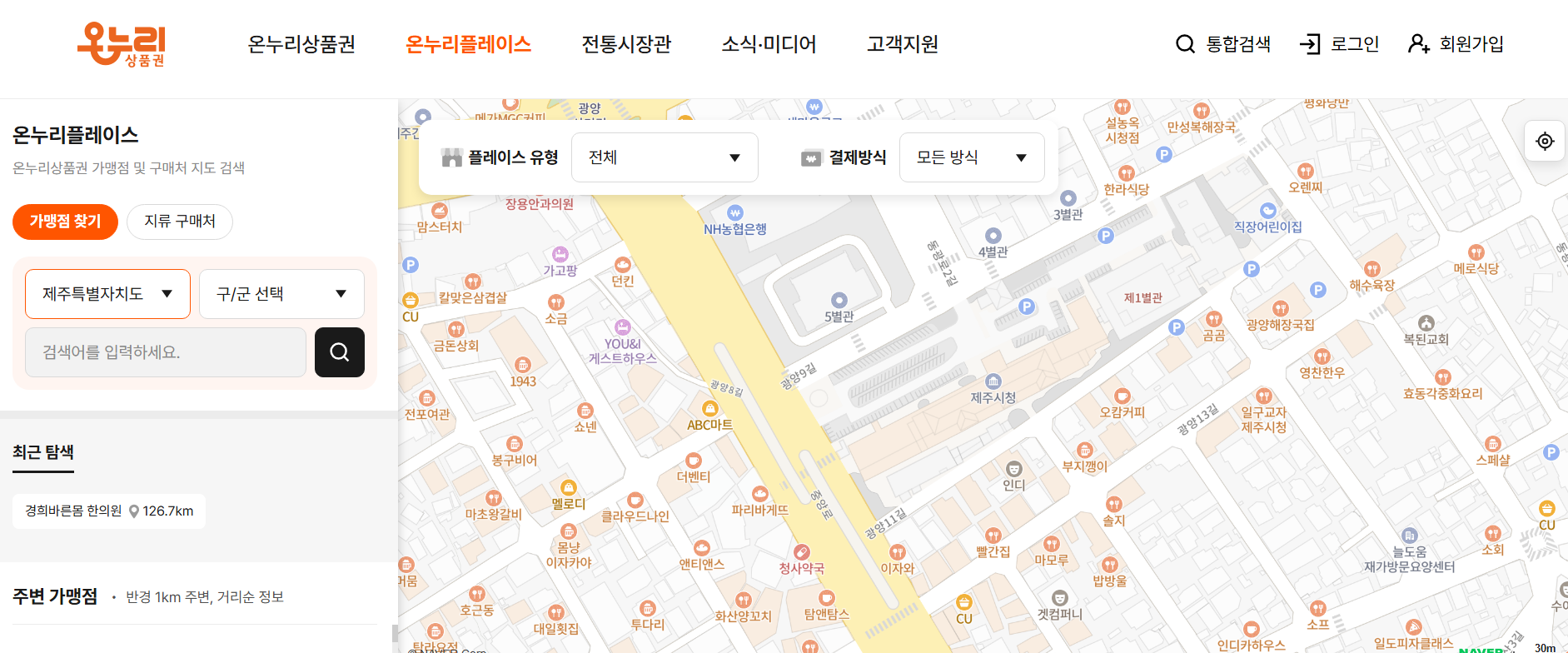Click the 파리바게뜨 bakery marker
This screenshot has height=653, width=1568.
coord(759,494)
